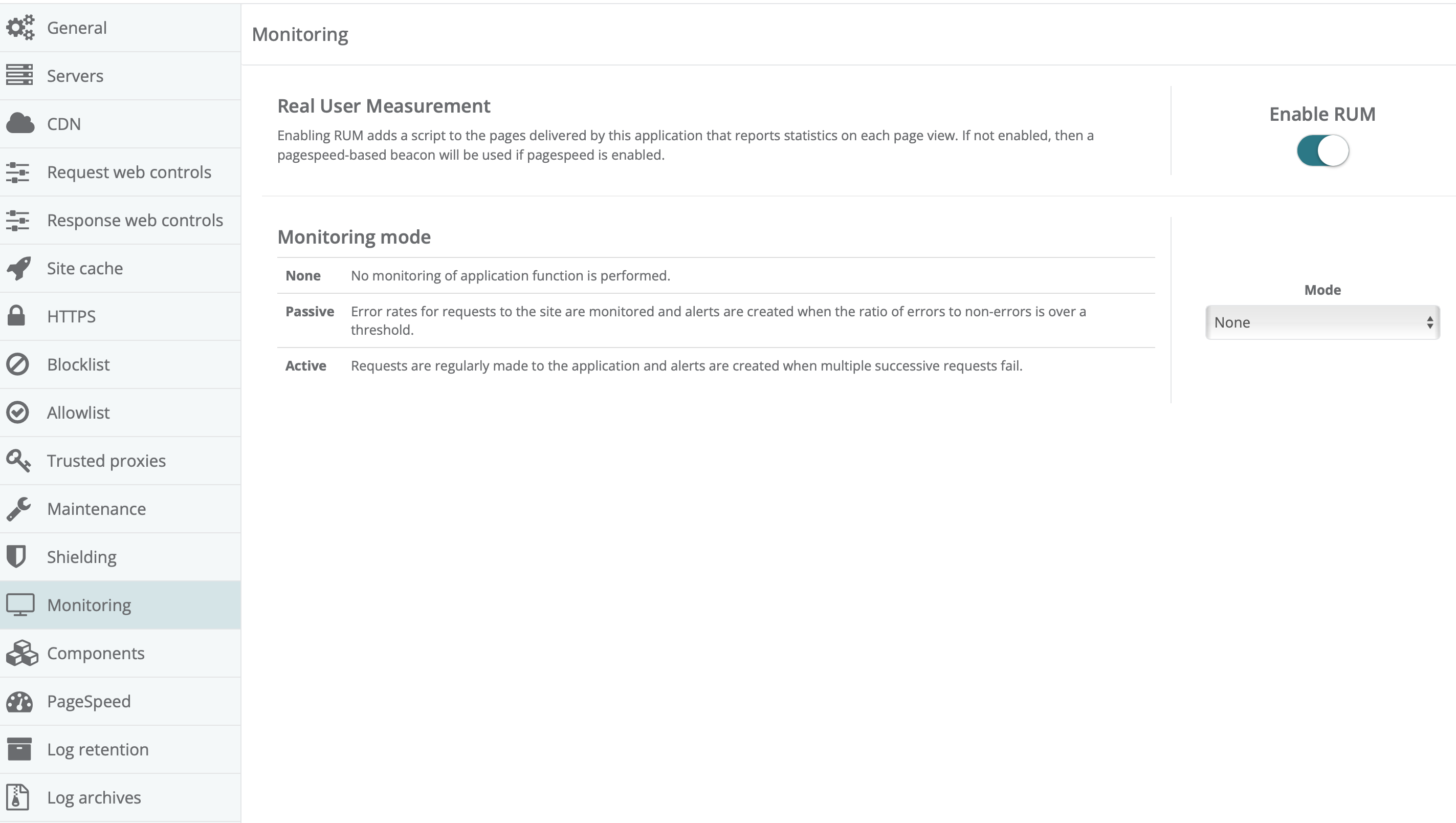1456x823 pixels.
Task: Click the Blocklist ban icon
Action: click(17, 364)
